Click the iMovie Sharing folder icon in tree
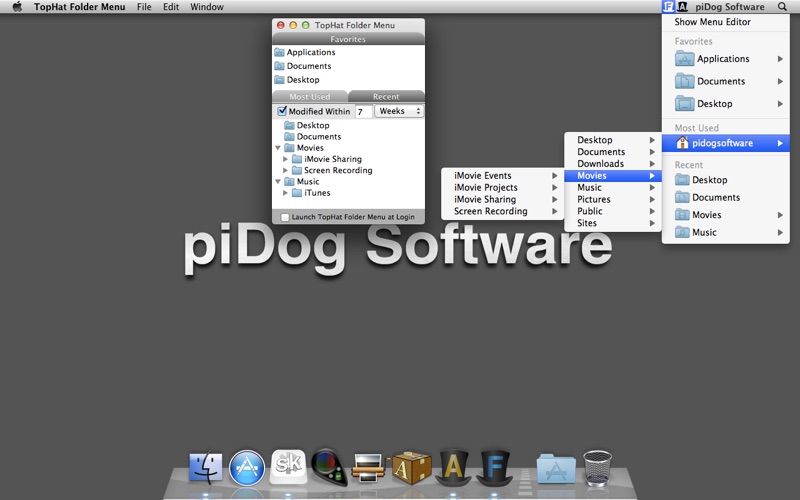Viewport: 800px width, 500px height. [297, 159]
